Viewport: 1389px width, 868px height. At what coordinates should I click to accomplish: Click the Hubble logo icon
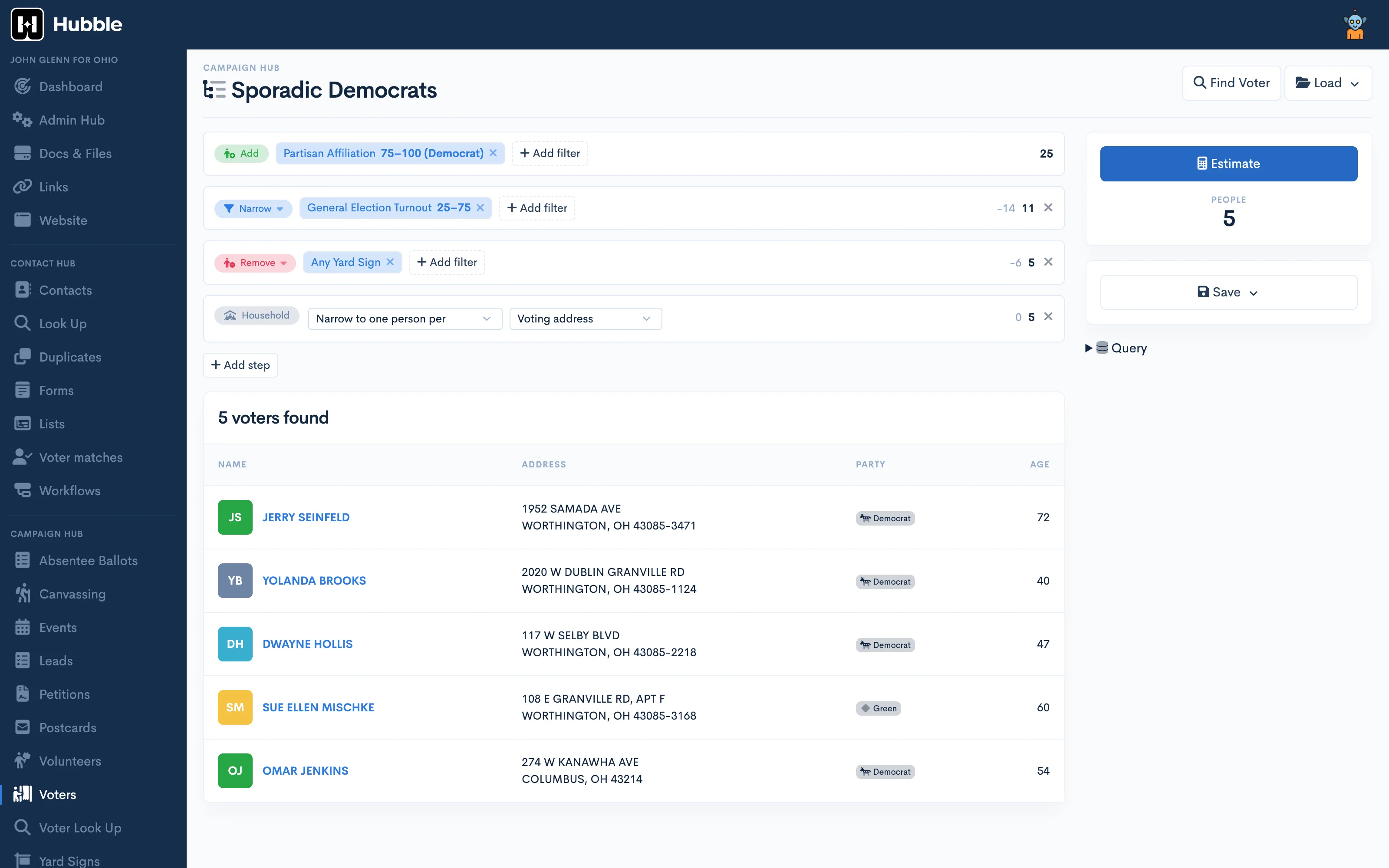[27, 24]
